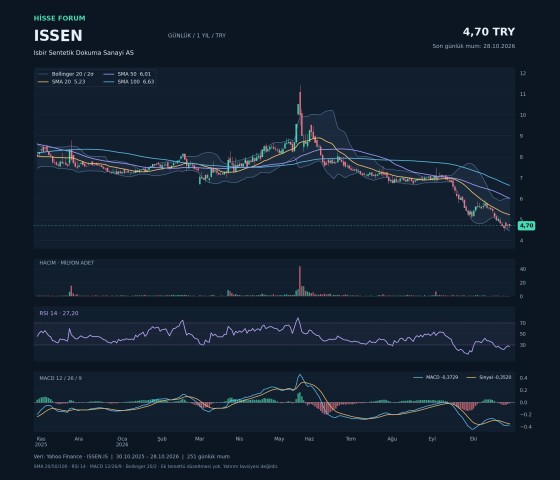Toggle the SMA 20 legend entry
This screenshot has height=480, width=560.
point(62,82)
